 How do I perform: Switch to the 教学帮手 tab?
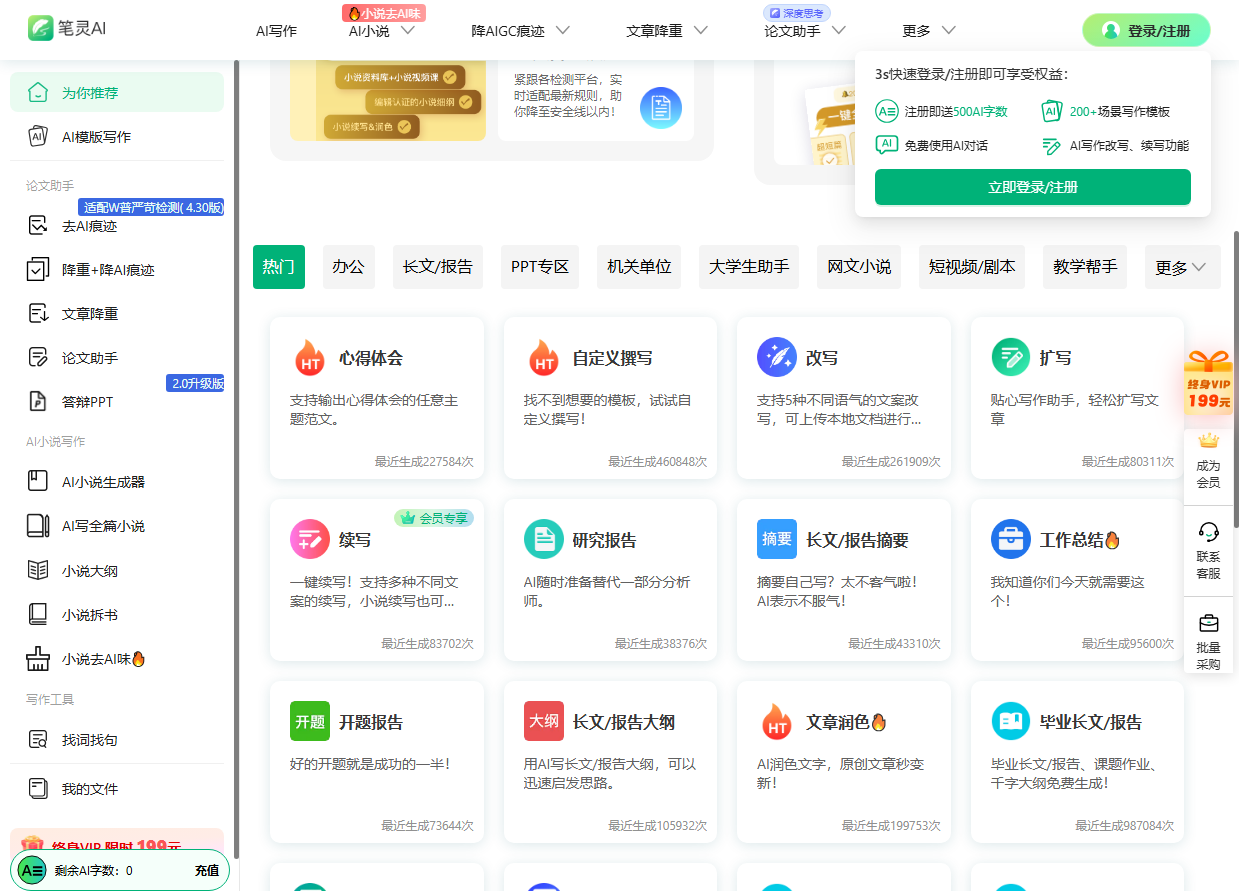click(x=1085, y=267)
